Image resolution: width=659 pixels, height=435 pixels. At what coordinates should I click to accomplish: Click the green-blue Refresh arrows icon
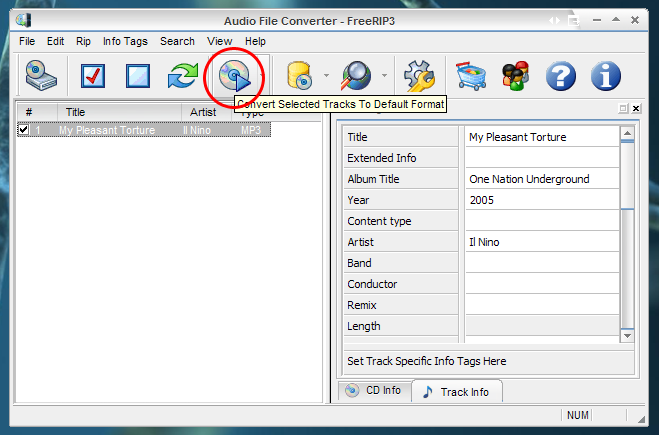(x=182, y=76)
